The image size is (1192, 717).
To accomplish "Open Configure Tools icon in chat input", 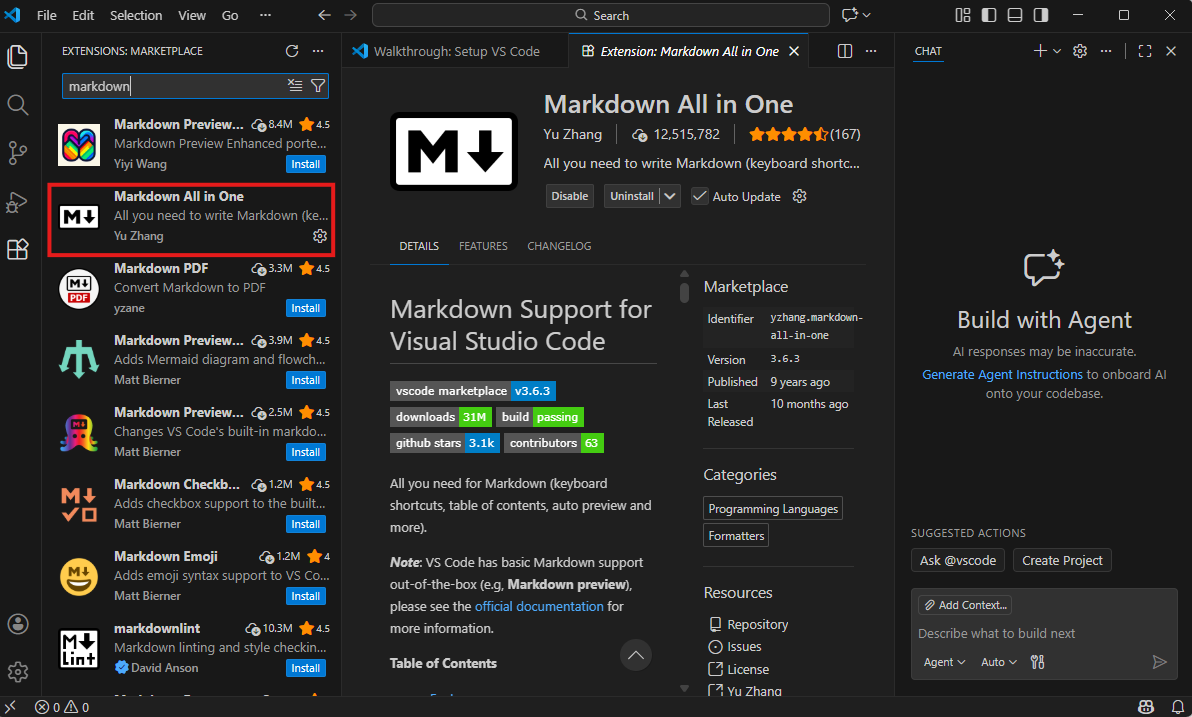I will (1038, 662).
